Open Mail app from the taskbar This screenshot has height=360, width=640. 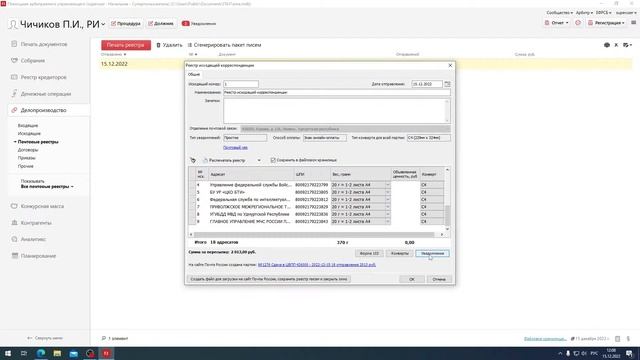click(x=73, y=353)
